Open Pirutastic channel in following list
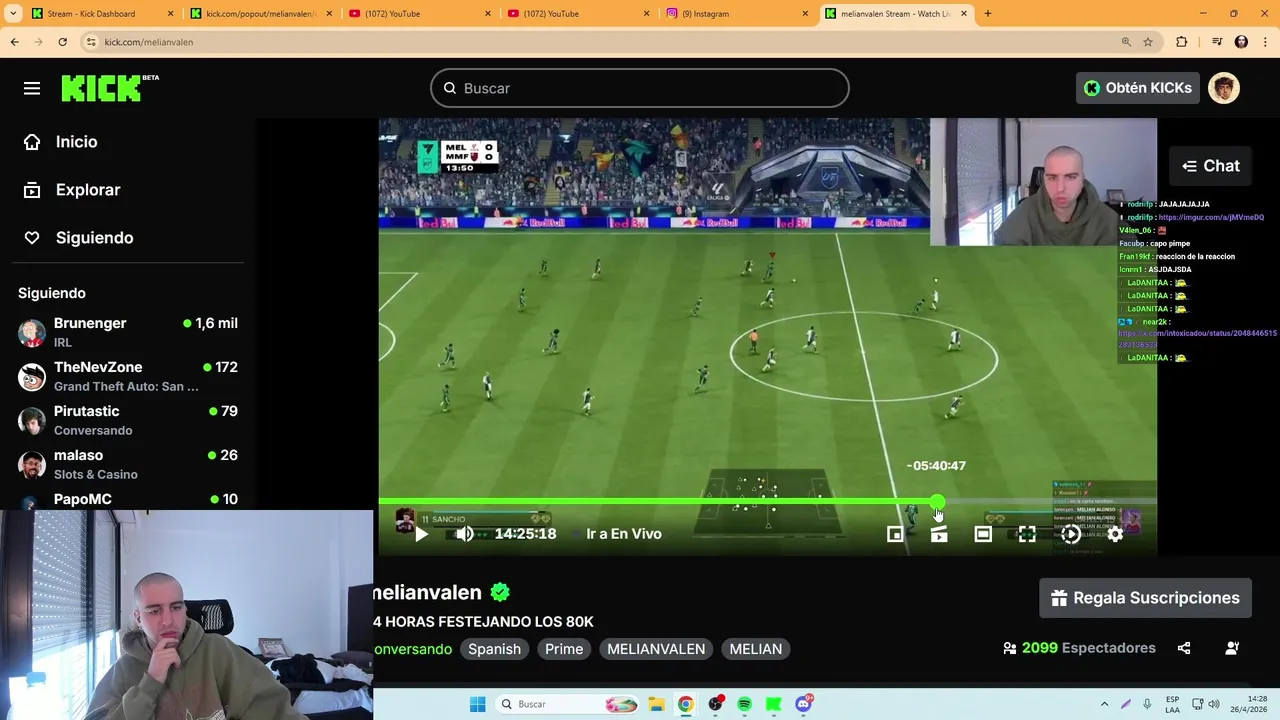 128,420
